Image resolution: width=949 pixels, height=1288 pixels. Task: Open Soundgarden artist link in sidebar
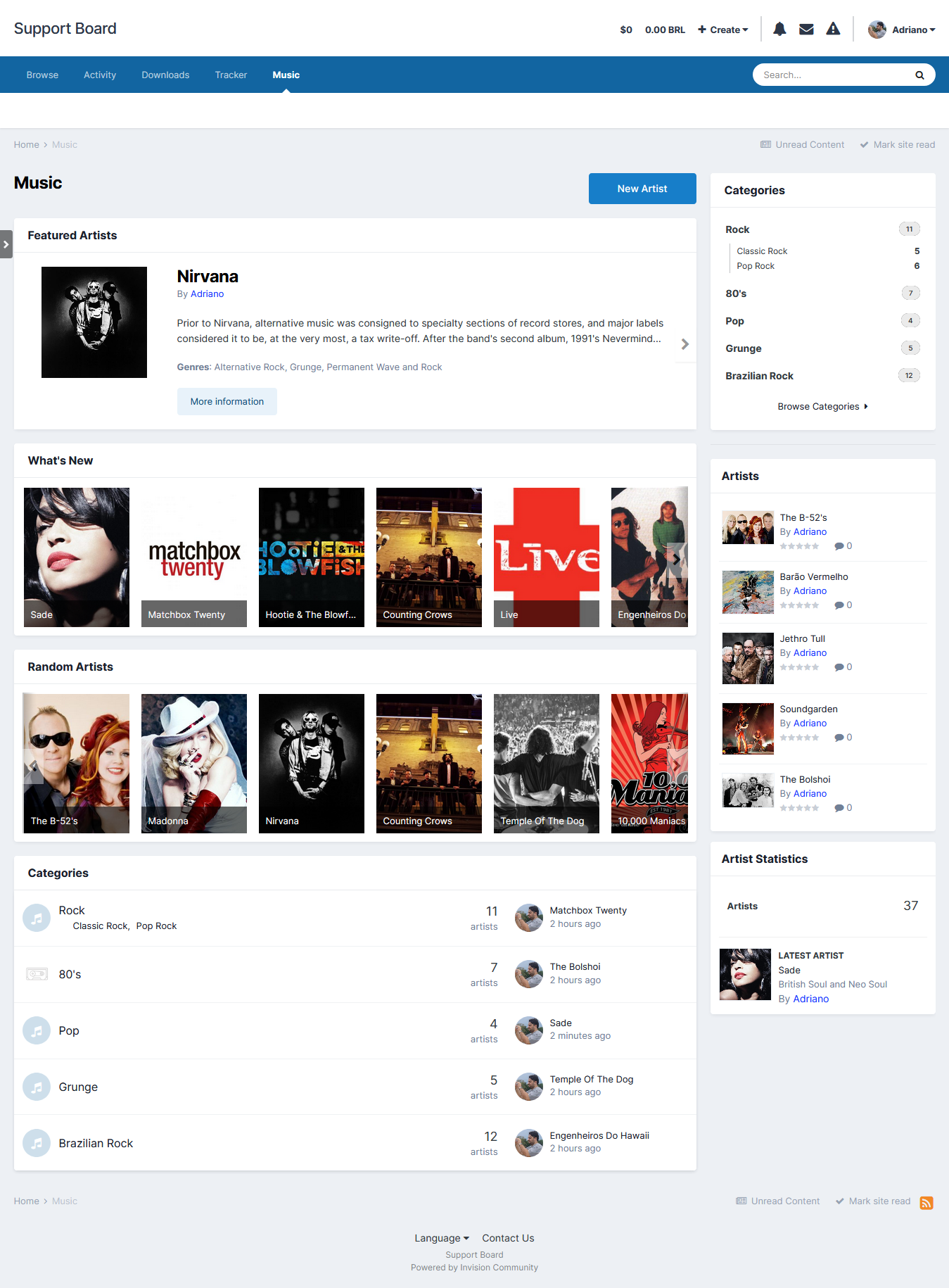tap(808, 709)
